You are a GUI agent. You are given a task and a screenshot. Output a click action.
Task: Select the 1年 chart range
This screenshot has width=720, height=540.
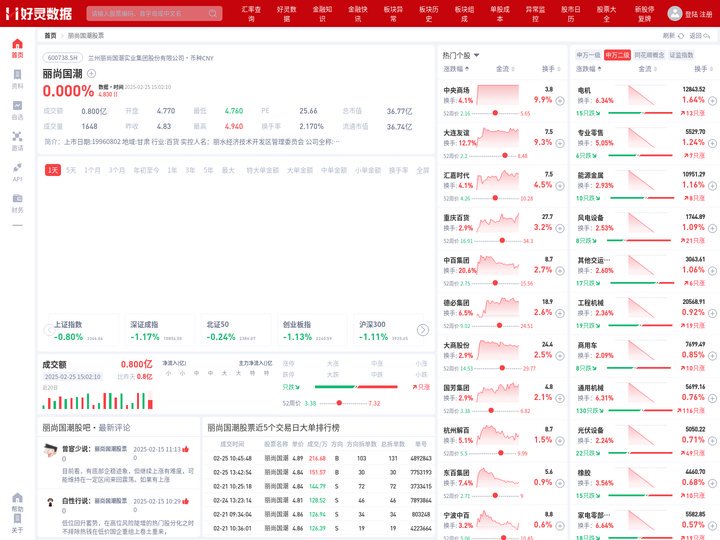172,170
